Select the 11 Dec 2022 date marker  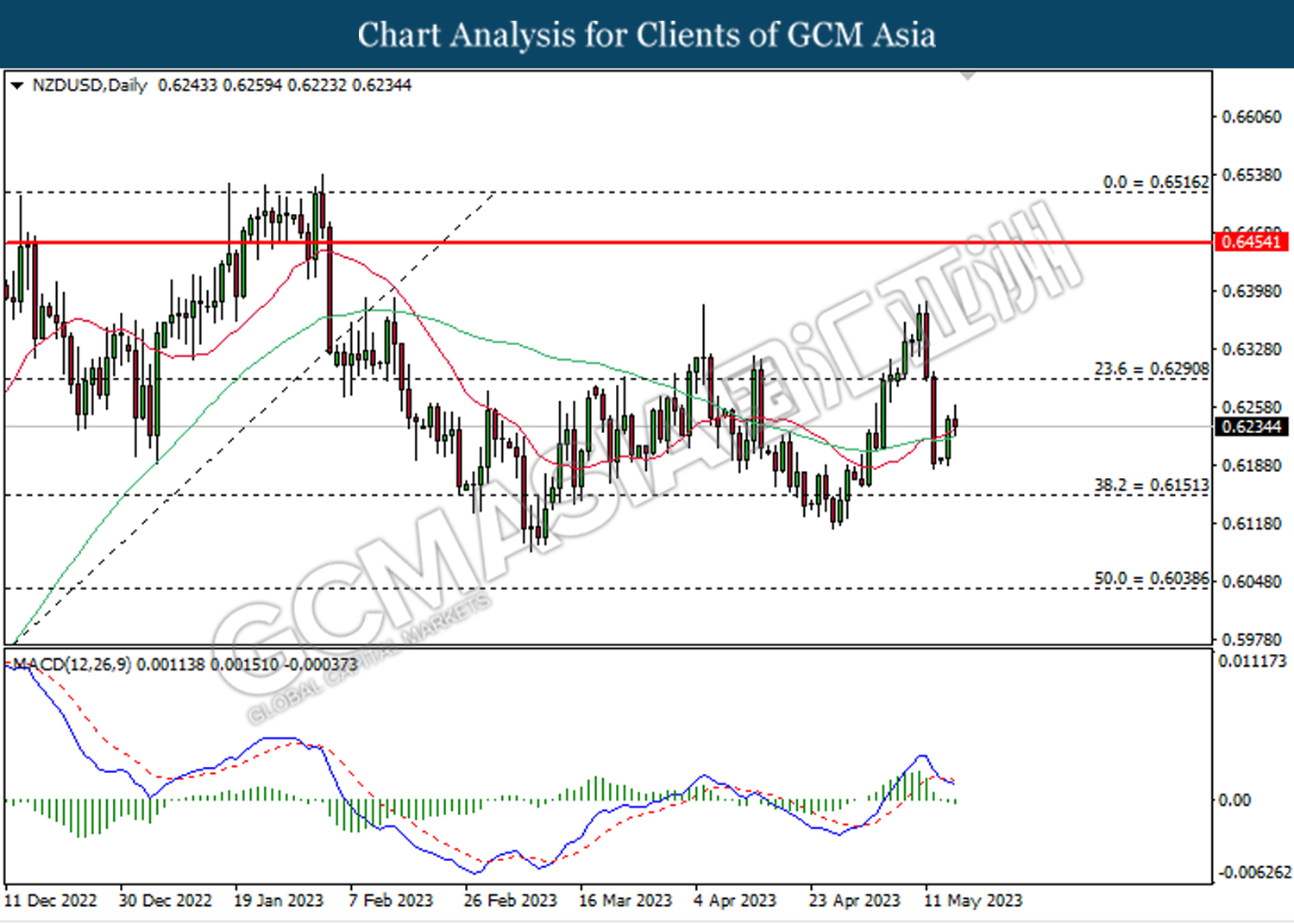tap(51, 901)
